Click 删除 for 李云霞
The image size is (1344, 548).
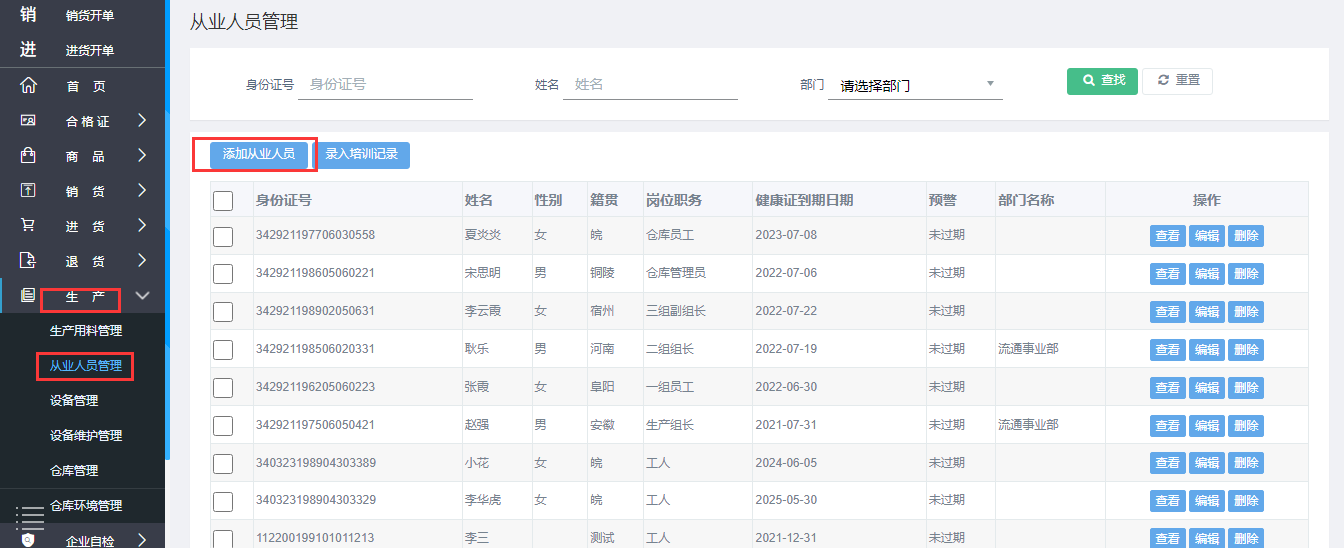point(1246,312)
